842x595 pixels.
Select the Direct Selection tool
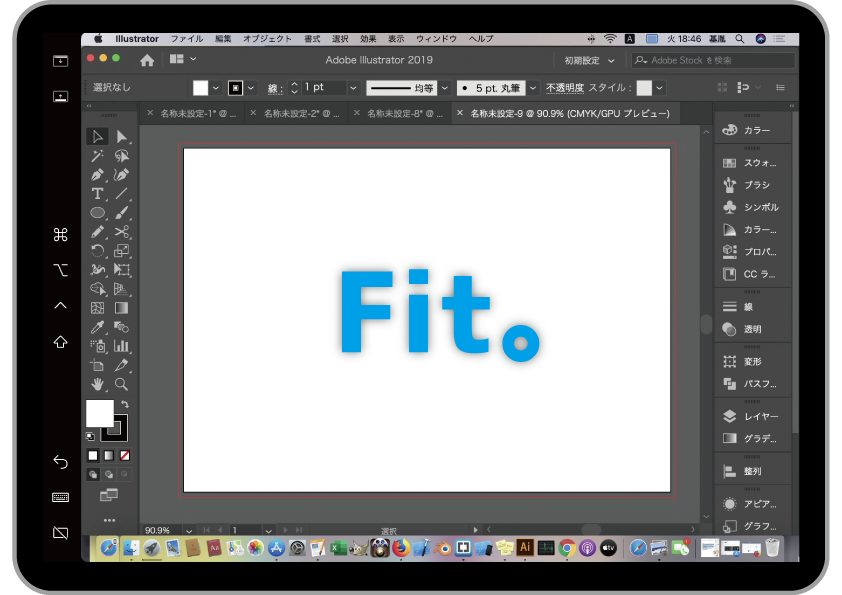[121, 137]
